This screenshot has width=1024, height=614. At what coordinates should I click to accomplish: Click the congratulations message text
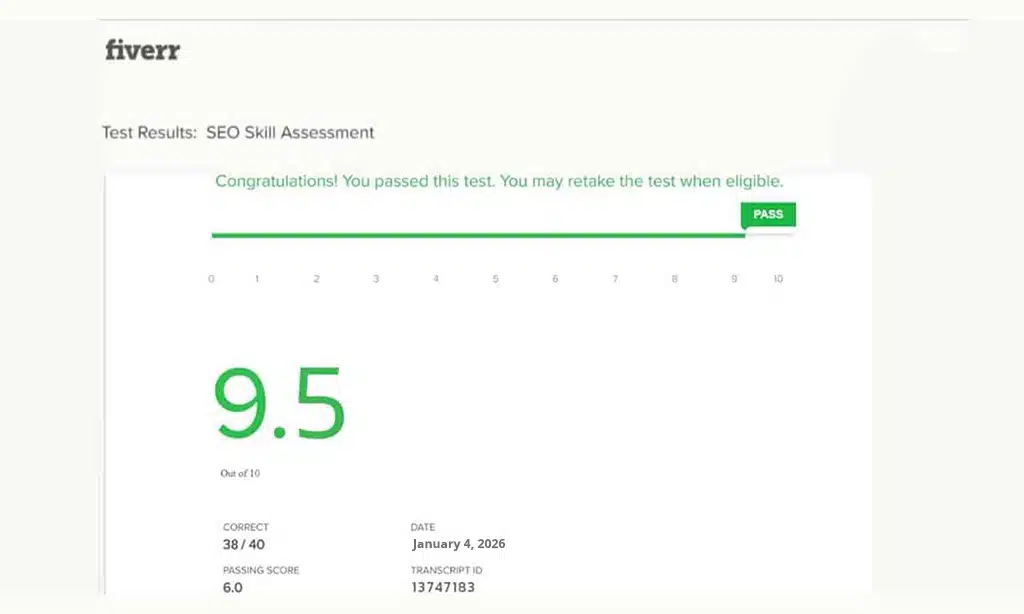[499, 181]
